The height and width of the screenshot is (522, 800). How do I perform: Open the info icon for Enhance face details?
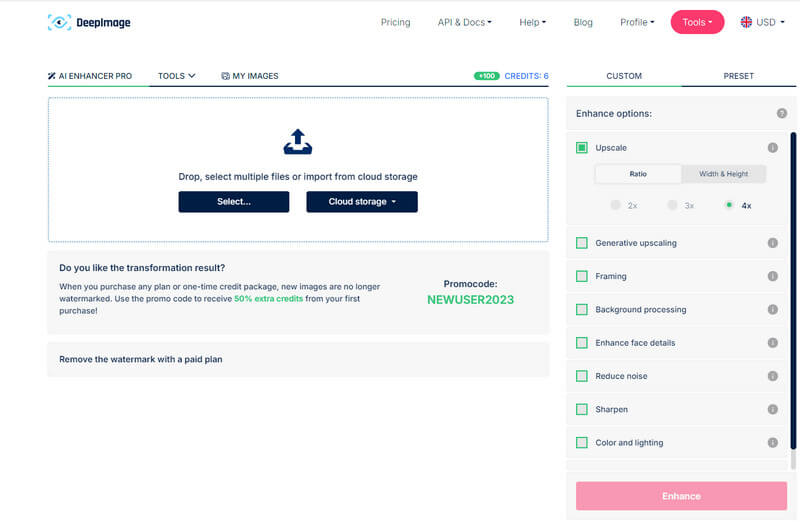(772, 342)
